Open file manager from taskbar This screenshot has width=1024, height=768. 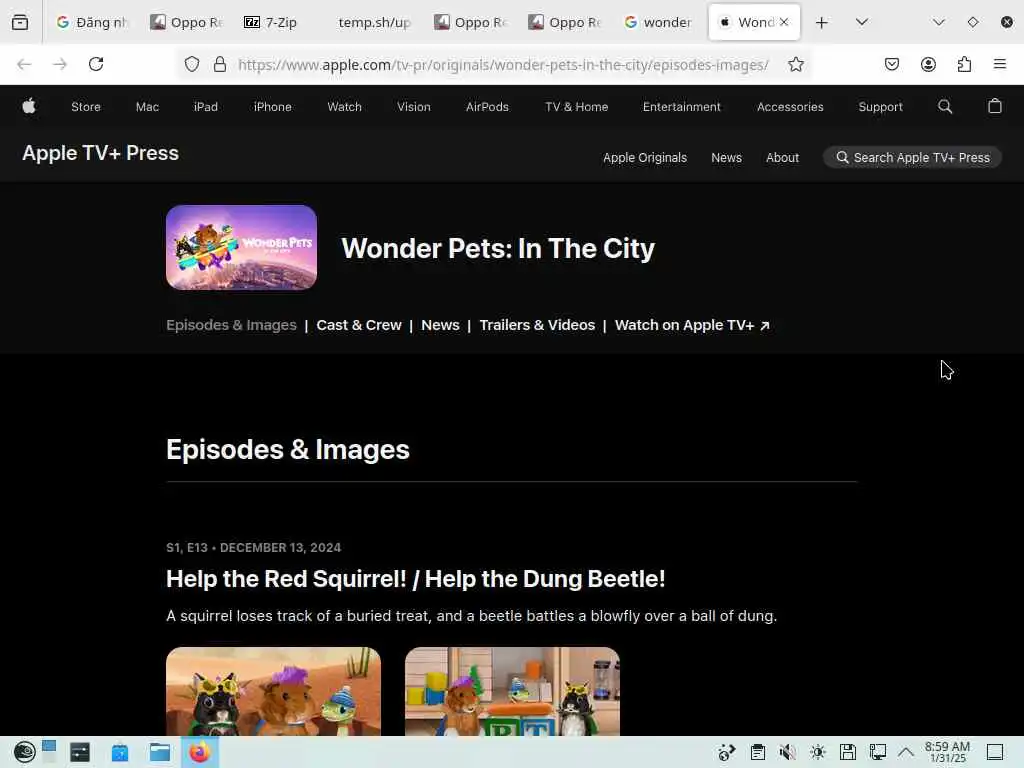tap(159, 752)
